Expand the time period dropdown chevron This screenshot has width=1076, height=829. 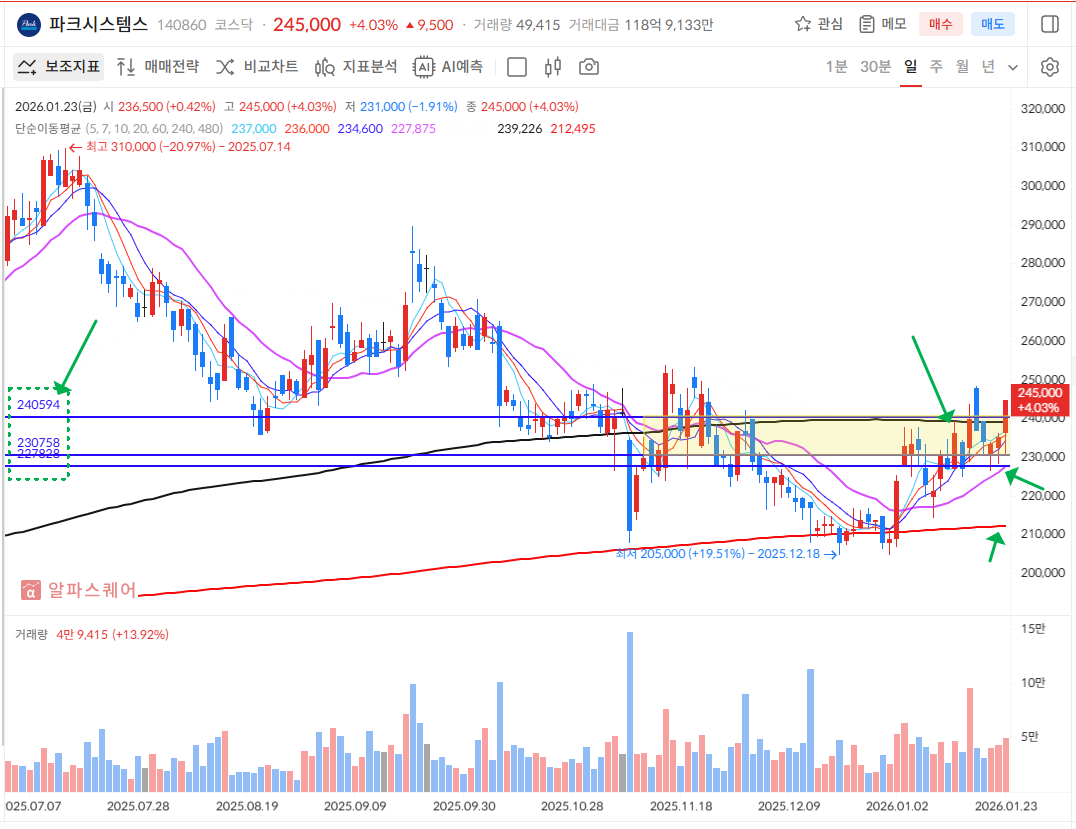(1013, 67)
